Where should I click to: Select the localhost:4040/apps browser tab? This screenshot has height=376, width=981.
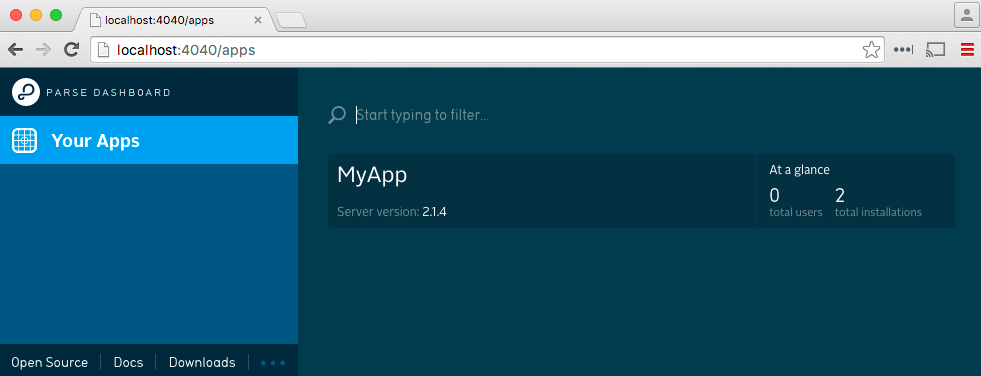[x=175, y=19]
